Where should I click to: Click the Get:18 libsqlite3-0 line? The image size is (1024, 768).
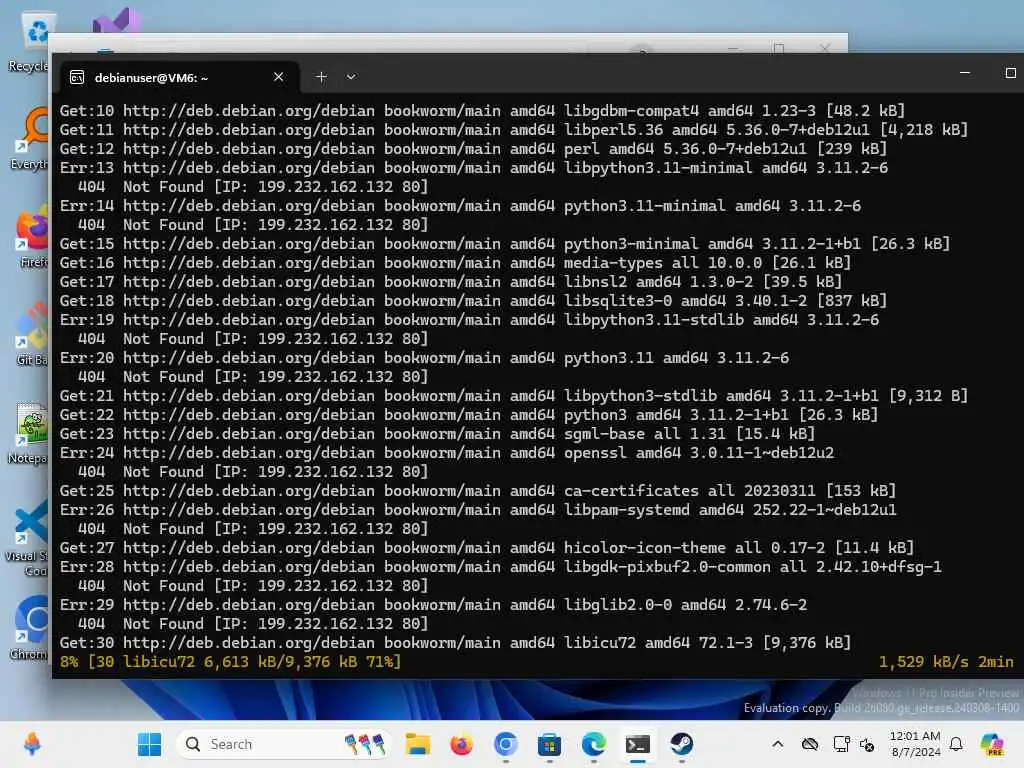pyautogui.click(x=473, y=300)
